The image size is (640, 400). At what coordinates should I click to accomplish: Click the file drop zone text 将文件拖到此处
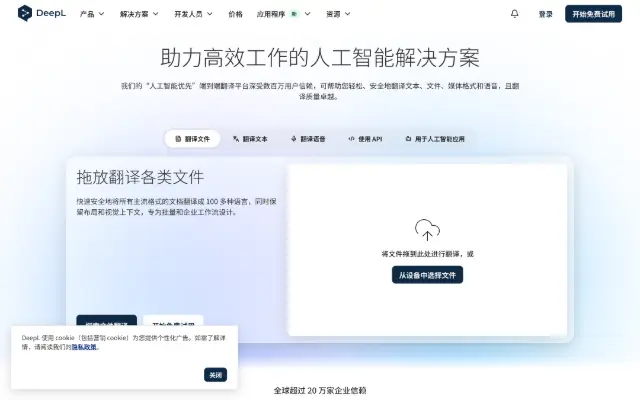427,253
